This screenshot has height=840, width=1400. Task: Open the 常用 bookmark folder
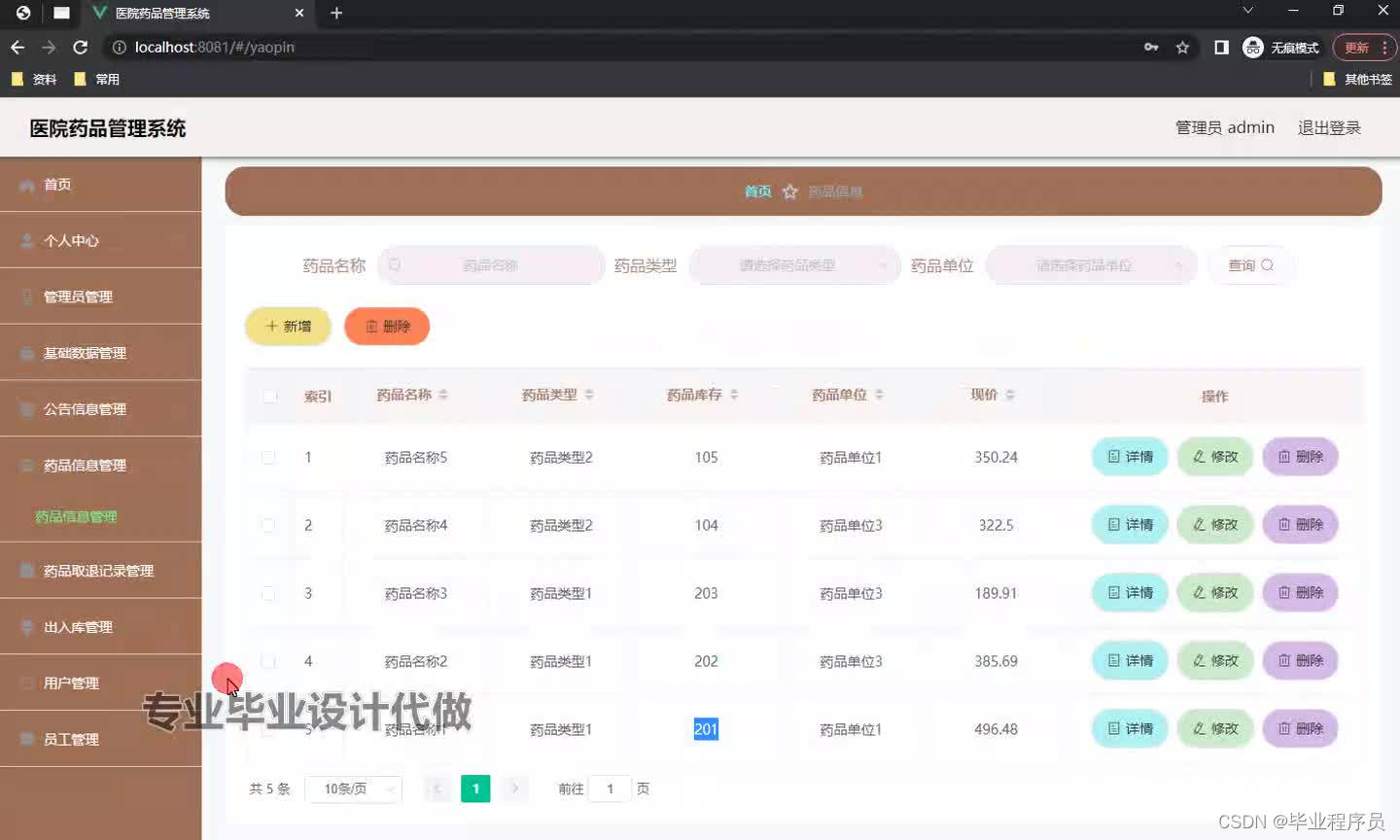tap(97, 79)
